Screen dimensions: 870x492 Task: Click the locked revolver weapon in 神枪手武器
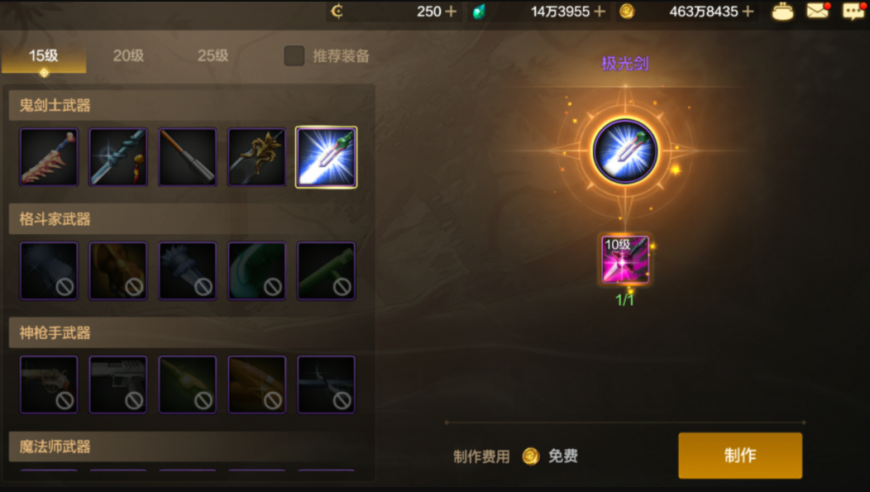coord(49,384)
